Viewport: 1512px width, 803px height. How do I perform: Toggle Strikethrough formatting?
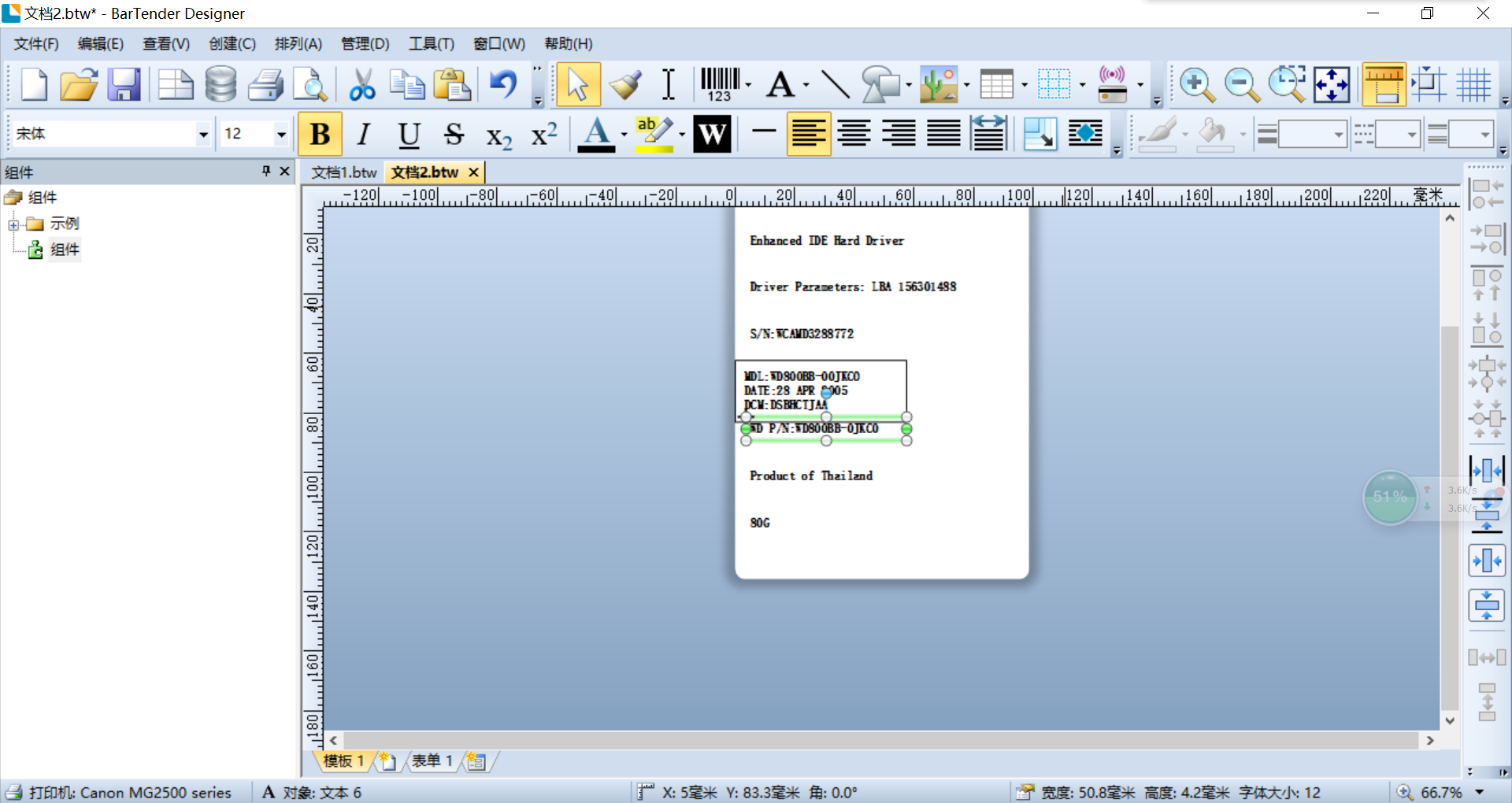tap(454, 135)
